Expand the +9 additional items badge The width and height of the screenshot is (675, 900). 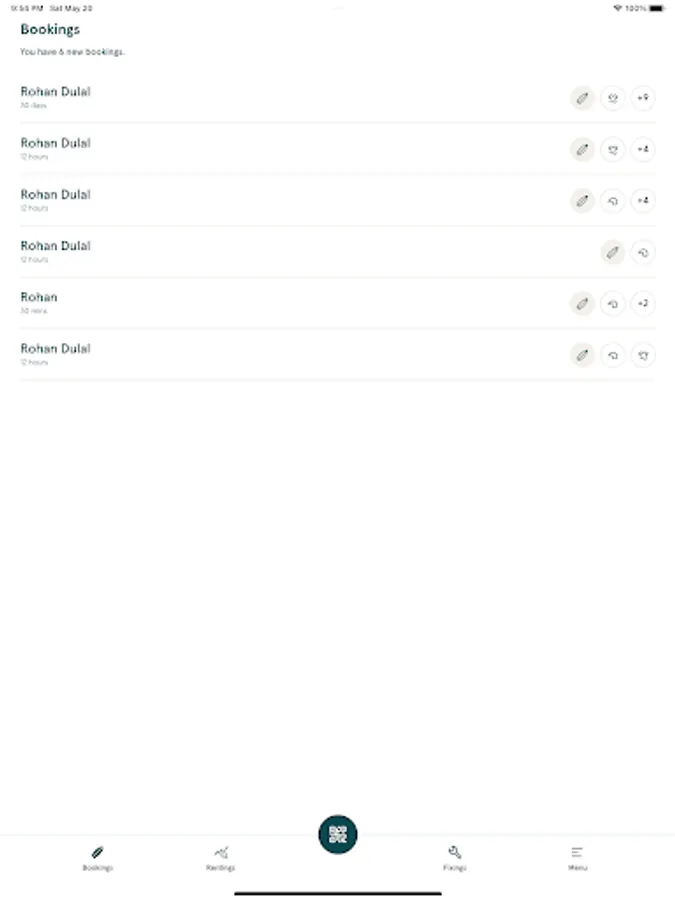pyautogui.click(x=643, y=98)
